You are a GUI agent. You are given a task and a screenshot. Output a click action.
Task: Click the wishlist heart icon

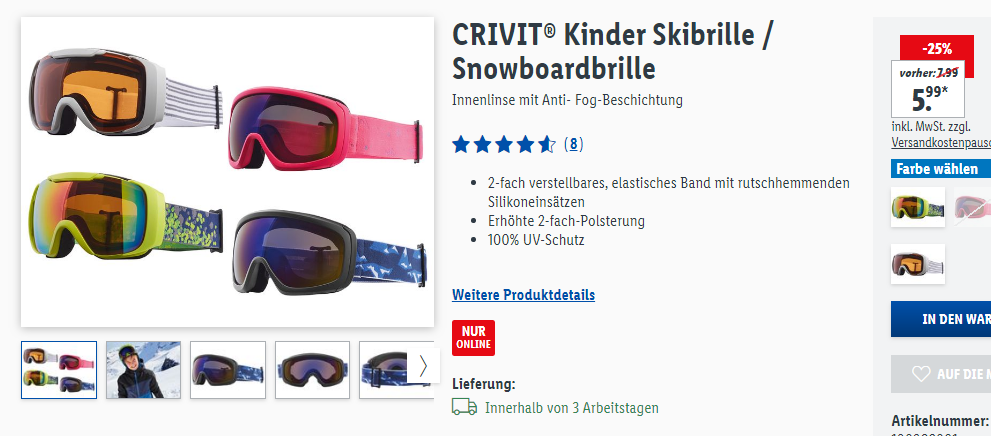pos(921,374)
